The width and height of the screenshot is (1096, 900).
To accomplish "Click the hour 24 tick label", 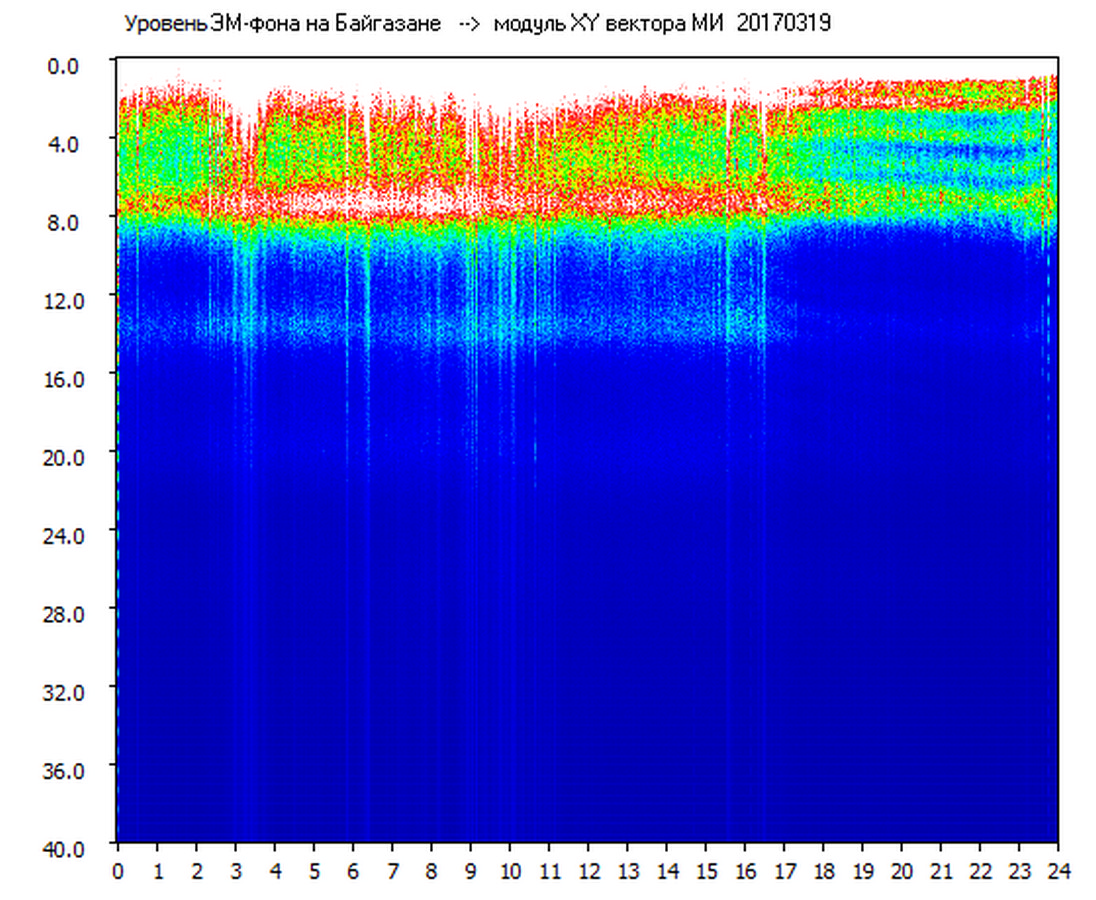I will pyautogui.click(x=1058, y=871).
